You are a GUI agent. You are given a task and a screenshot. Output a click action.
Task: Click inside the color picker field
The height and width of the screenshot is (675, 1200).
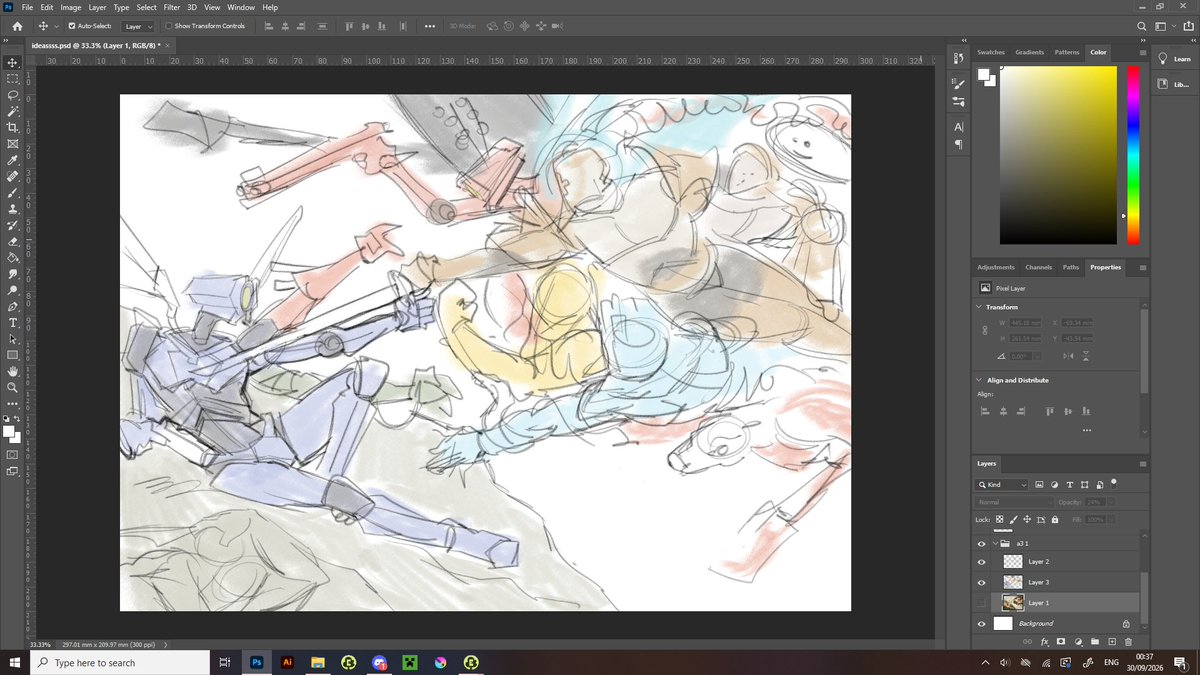coord(1058,155)
